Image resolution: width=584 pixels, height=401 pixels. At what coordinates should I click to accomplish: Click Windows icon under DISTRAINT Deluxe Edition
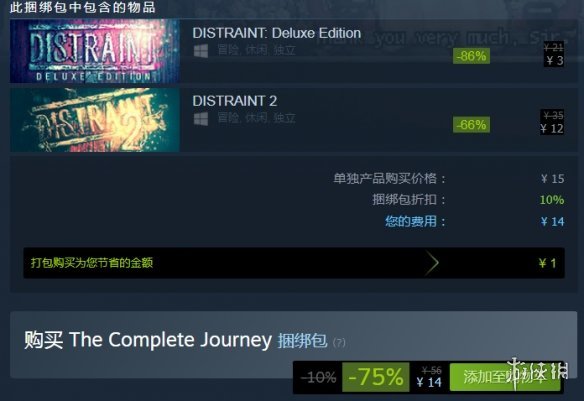pos(201,51)
